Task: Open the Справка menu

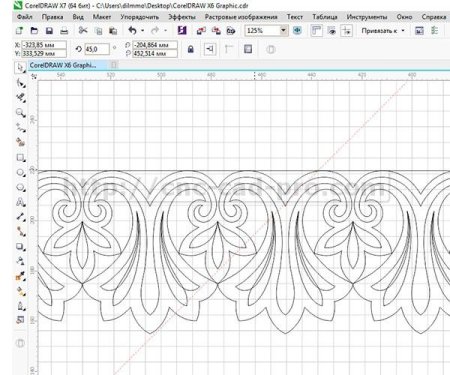Action: (x=434, y=17)
